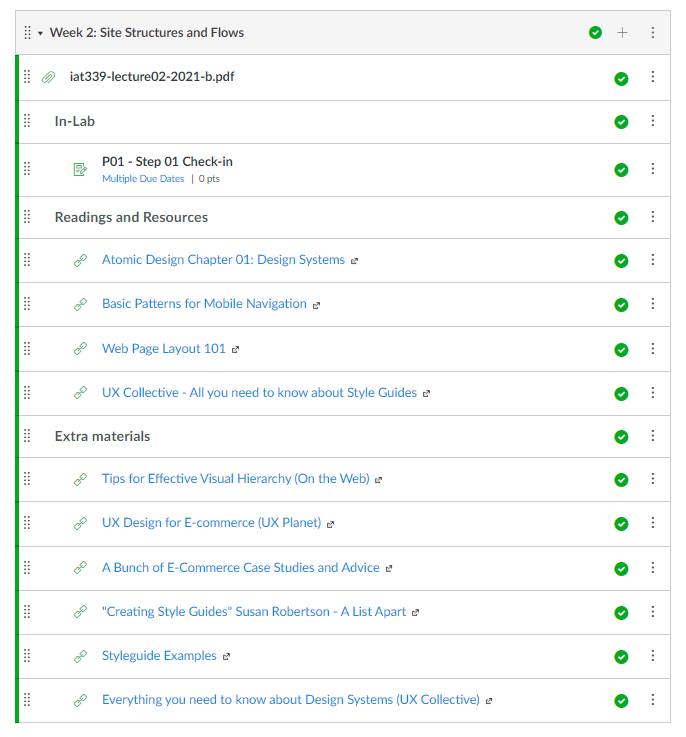Open Atomic Design Chapter 01: Design Systems link
Screen dimensions: 686x737
coord(223,260)
